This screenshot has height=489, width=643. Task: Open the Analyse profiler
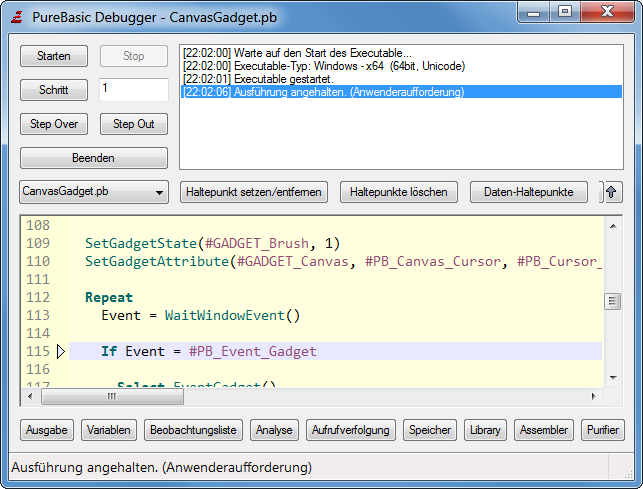tap(274, 430)
